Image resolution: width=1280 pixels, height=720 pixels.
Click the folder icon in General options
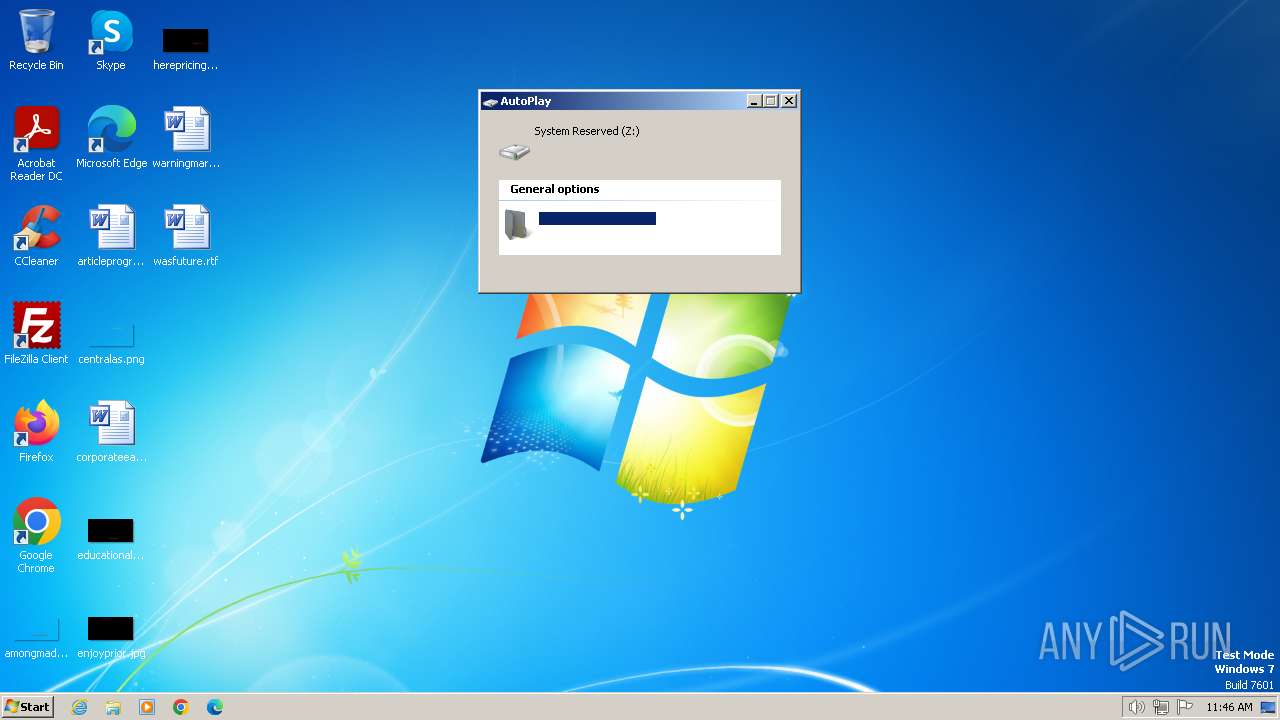click(517, 224)
